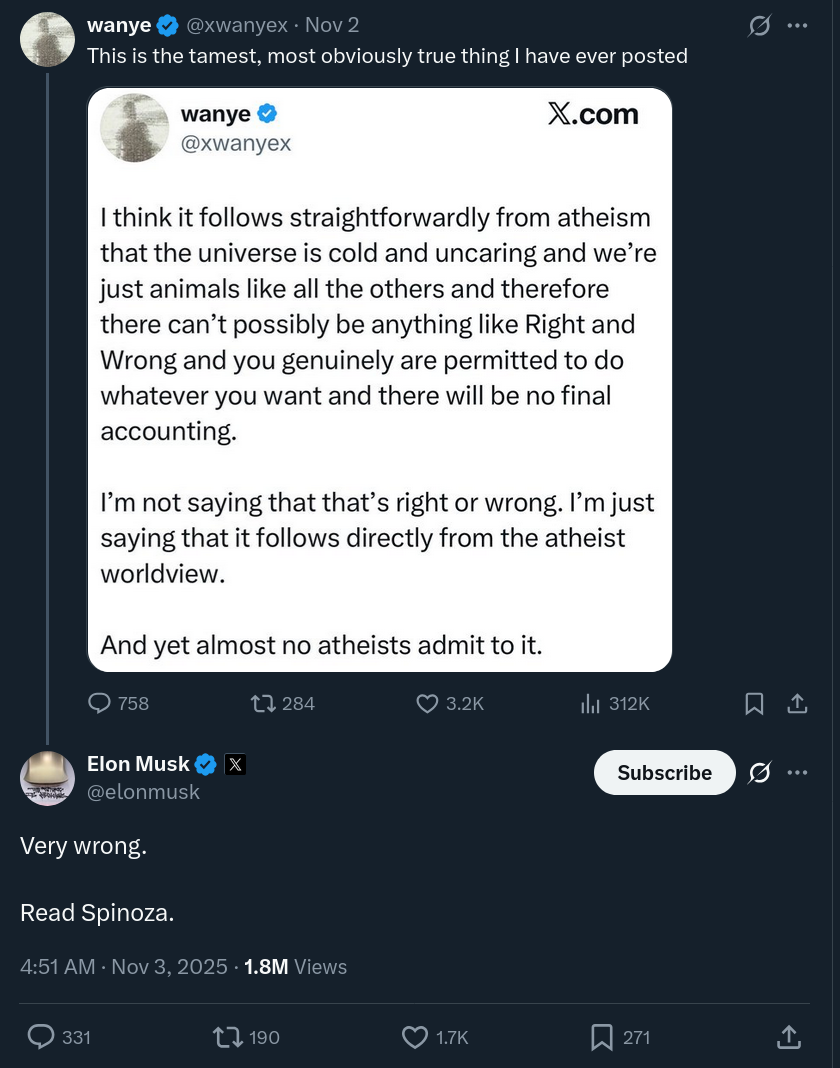Repost Elon Musk's reply (190 reposts)
This screenshot has width=840, height=1068.
click(x=228, y=1037)
